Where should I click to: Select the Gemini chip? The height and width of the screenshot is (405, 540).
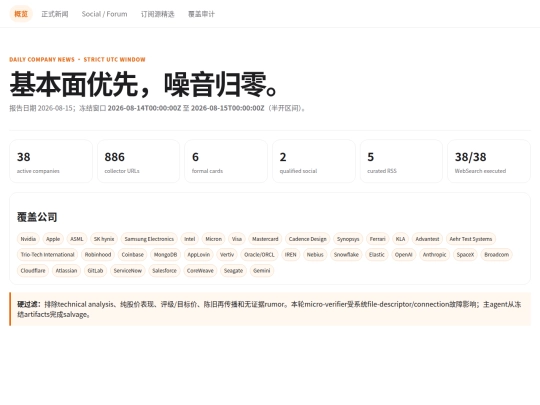pos(262,271)
